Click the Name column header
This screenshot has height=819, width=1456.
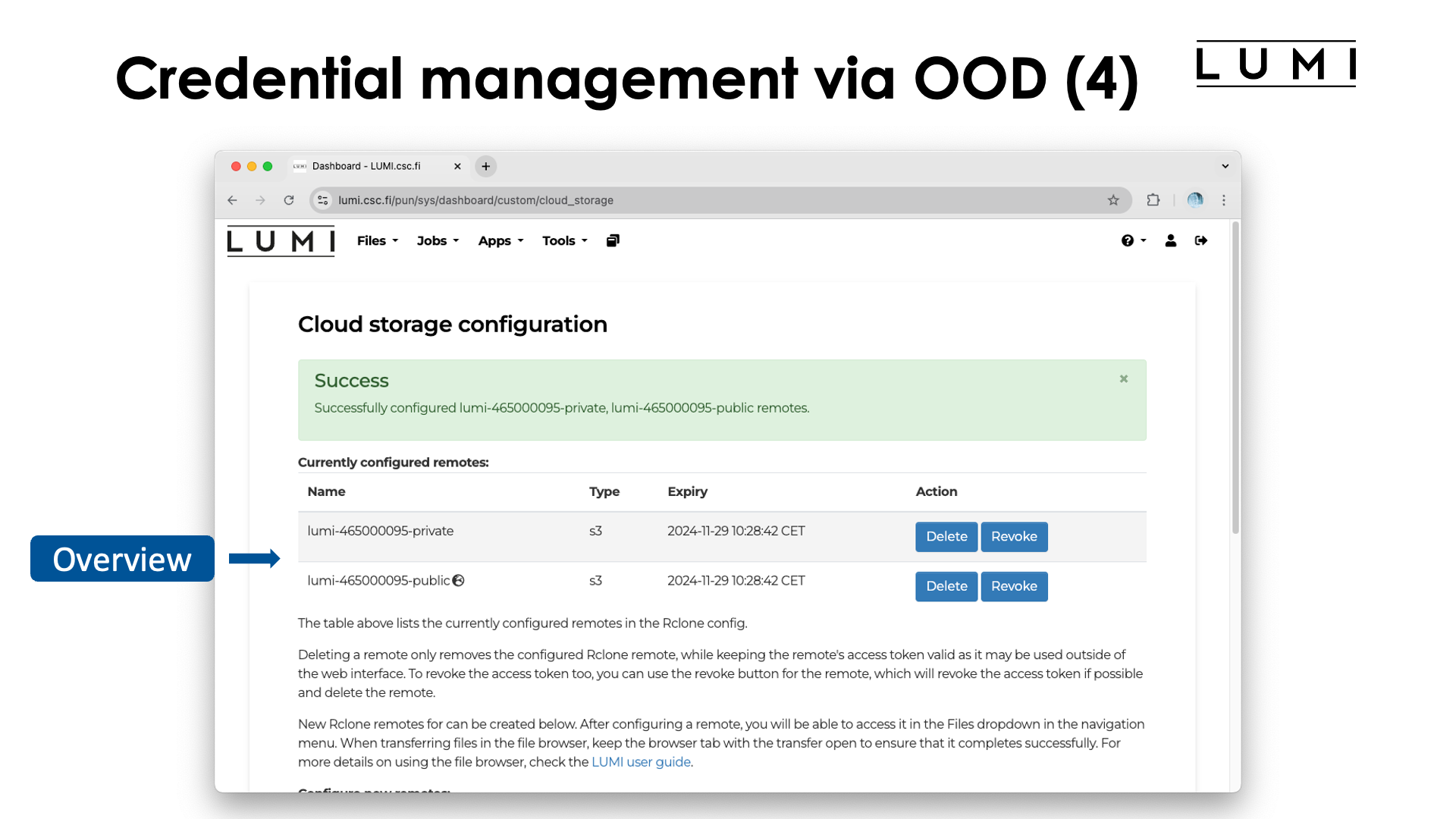click(x=326, y=491)
